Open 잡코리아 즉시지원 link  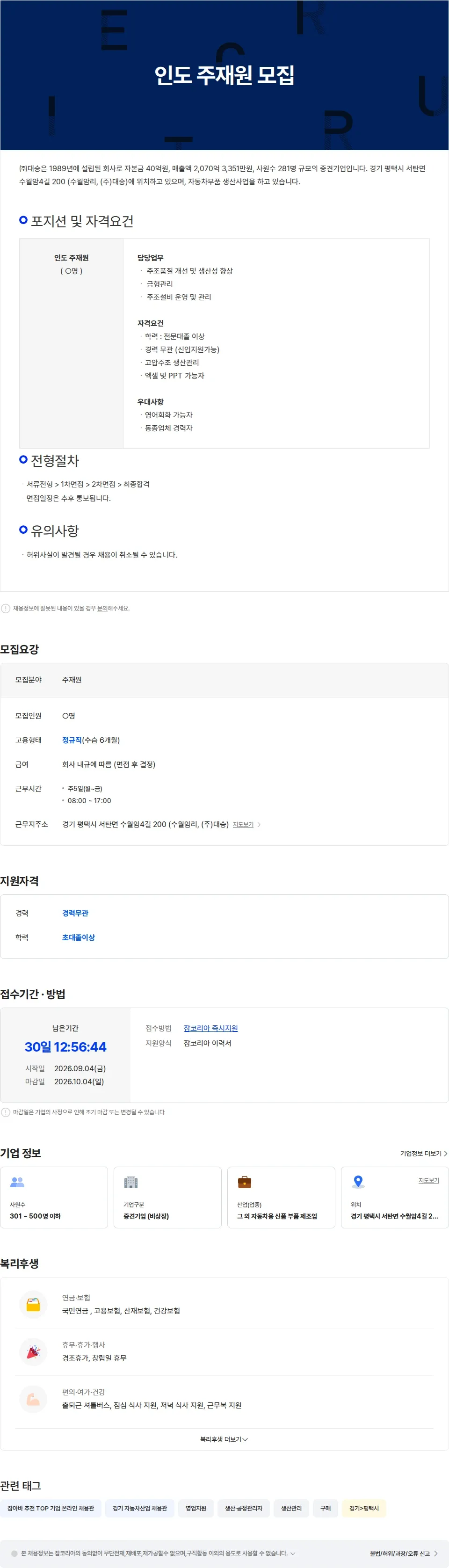pos(210,1028)
